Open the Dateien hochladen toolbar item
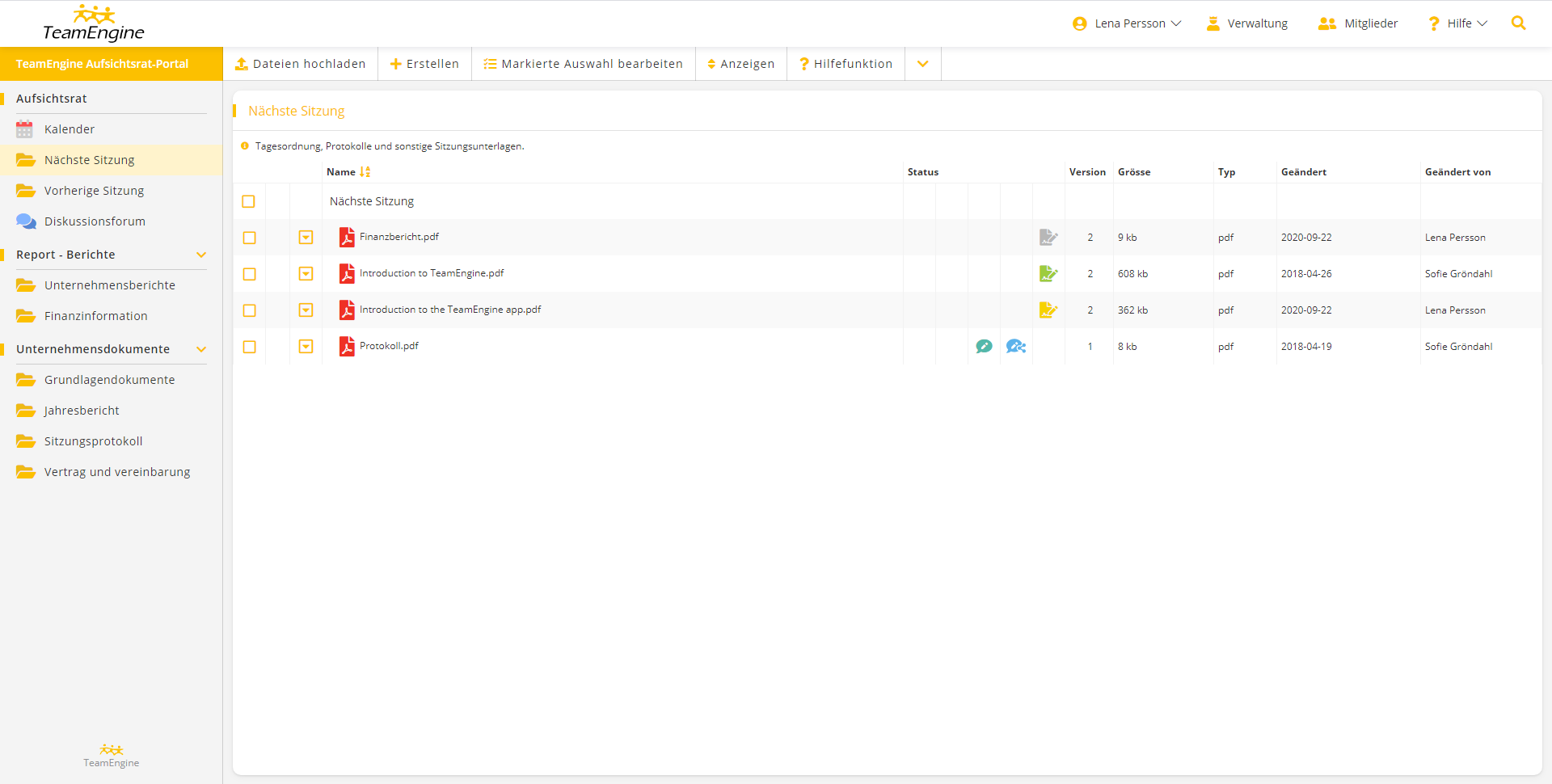Image resolution: width=1552 pixels, height=784 pixels. tap(300, 64)
